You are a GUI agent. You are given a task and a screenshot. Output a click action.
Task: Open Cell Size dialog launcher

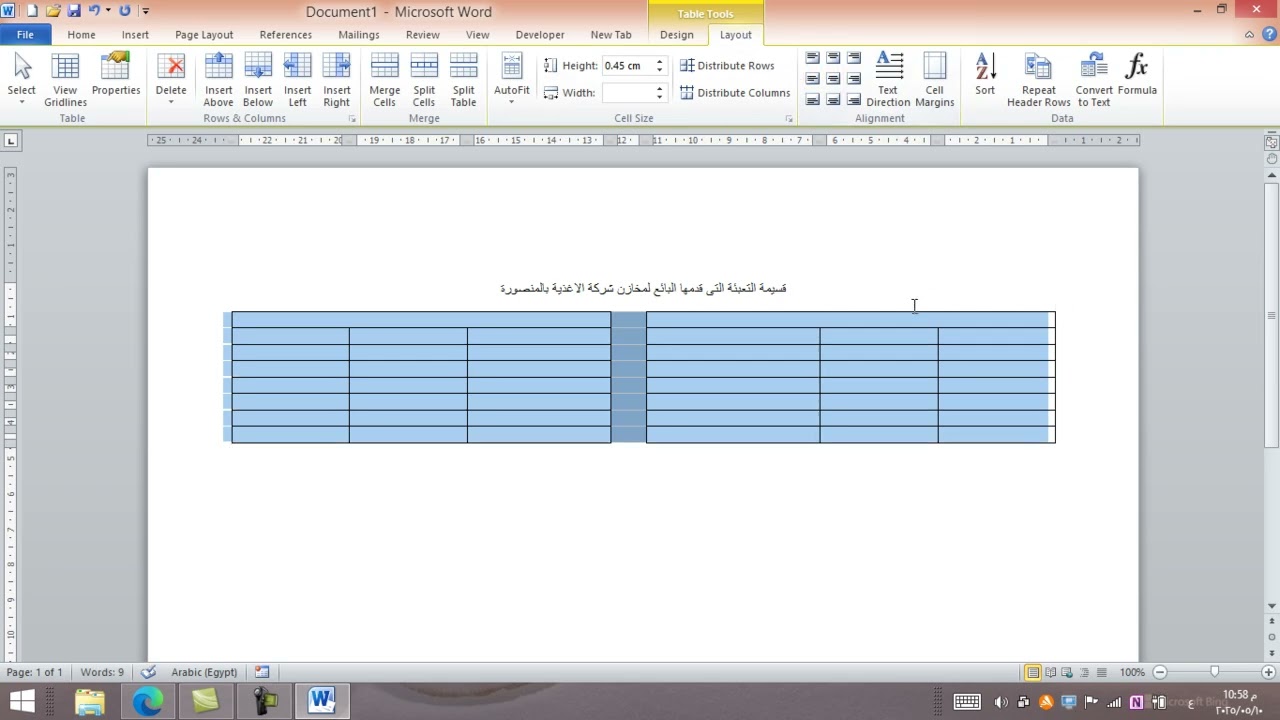click(788, 119)
